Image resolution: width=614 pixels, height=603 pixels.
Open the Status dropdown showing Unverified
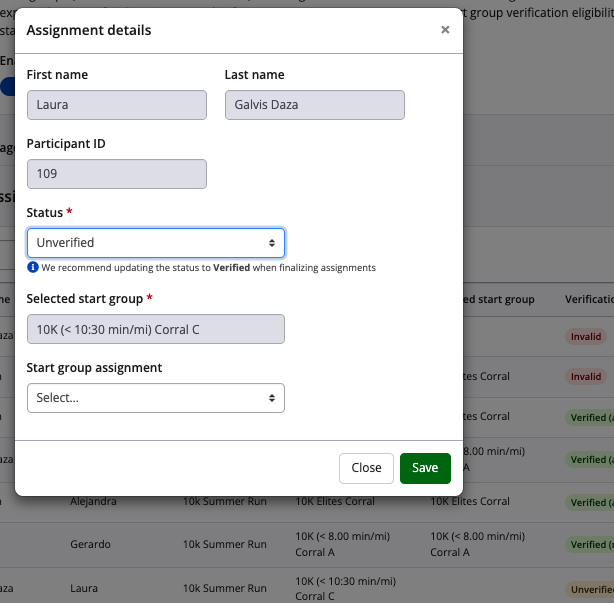point(155,243)
